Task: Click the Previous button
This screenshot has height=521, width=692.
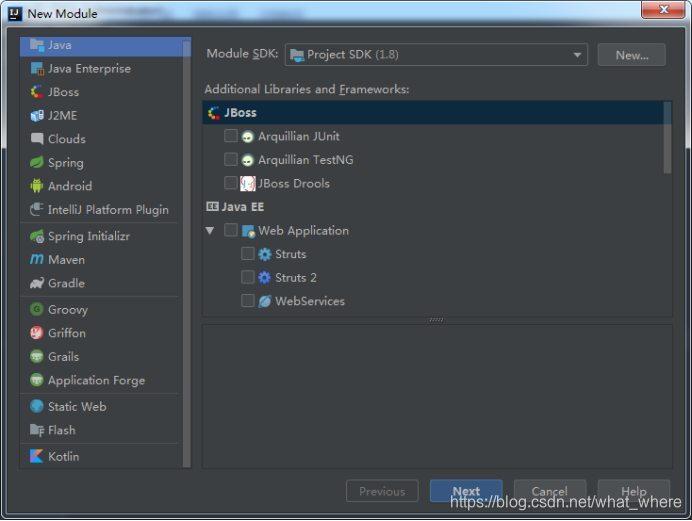Action: click(x=382, y=491)
